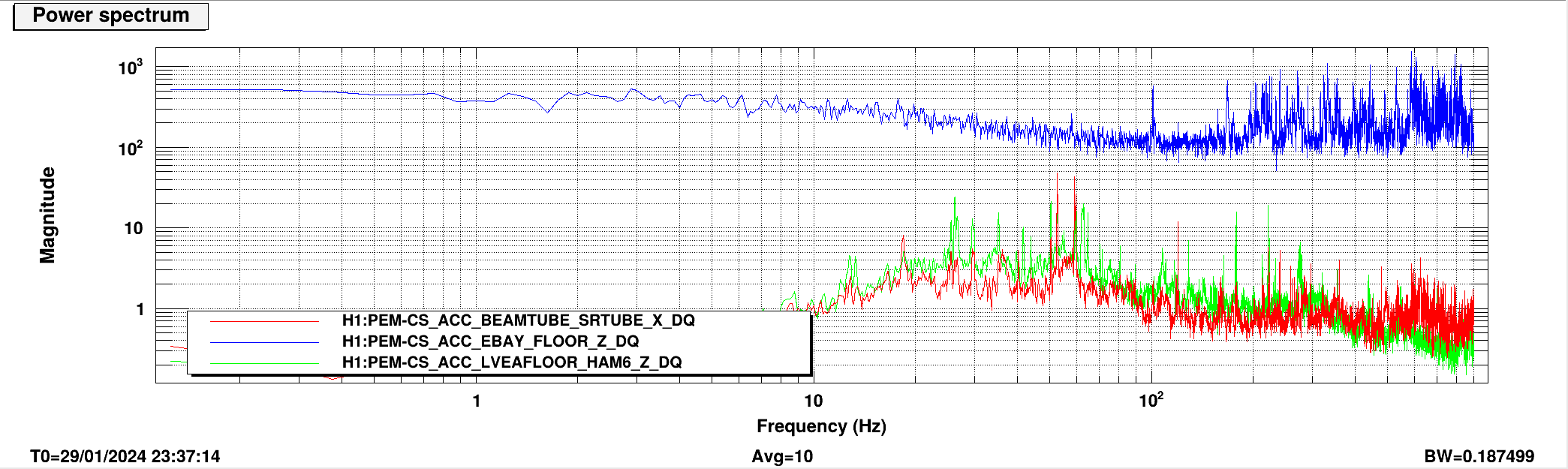Click the 10^2 y-axis tick label

coord(131,149)
